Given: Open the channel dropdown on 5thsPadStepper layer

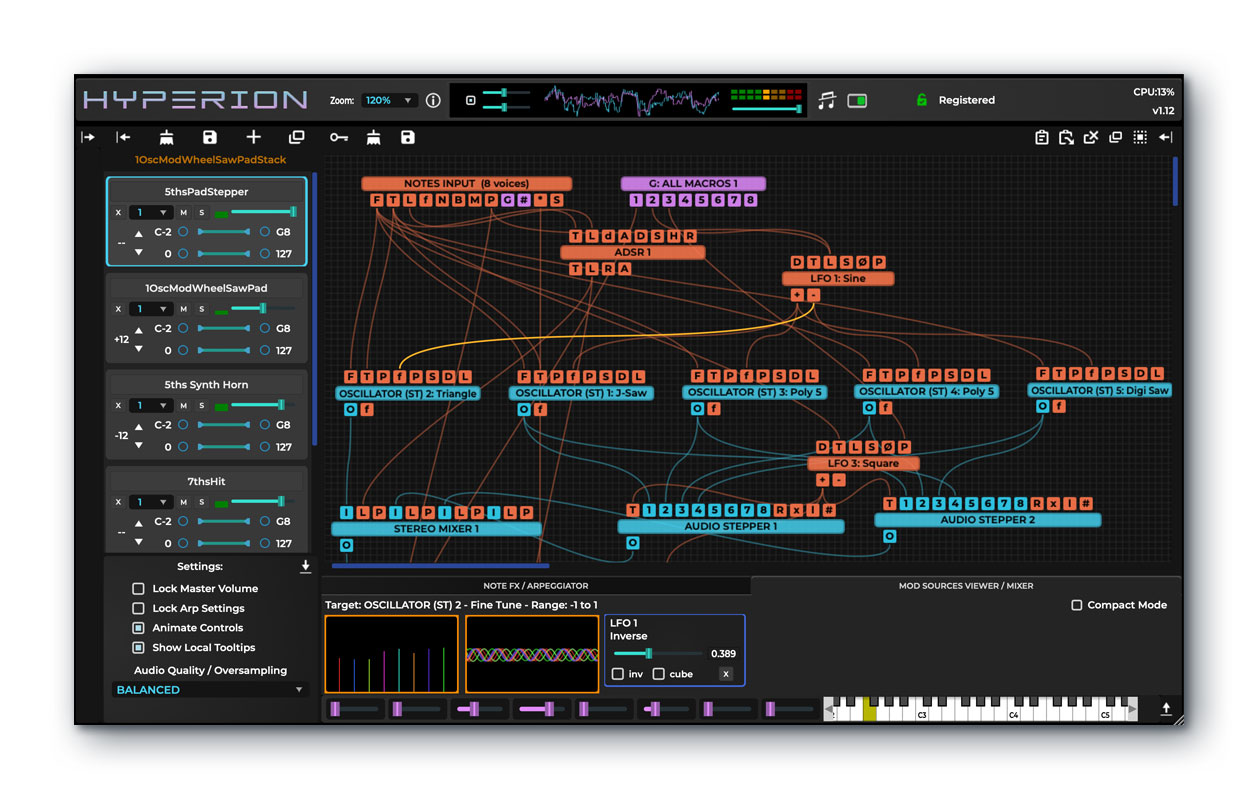Looking at the screenshot, I should 151,212.
